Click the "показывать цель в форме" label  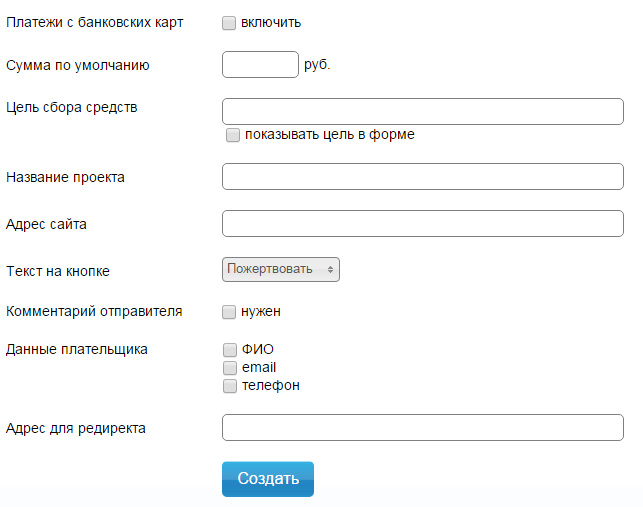tap(330, 135)
